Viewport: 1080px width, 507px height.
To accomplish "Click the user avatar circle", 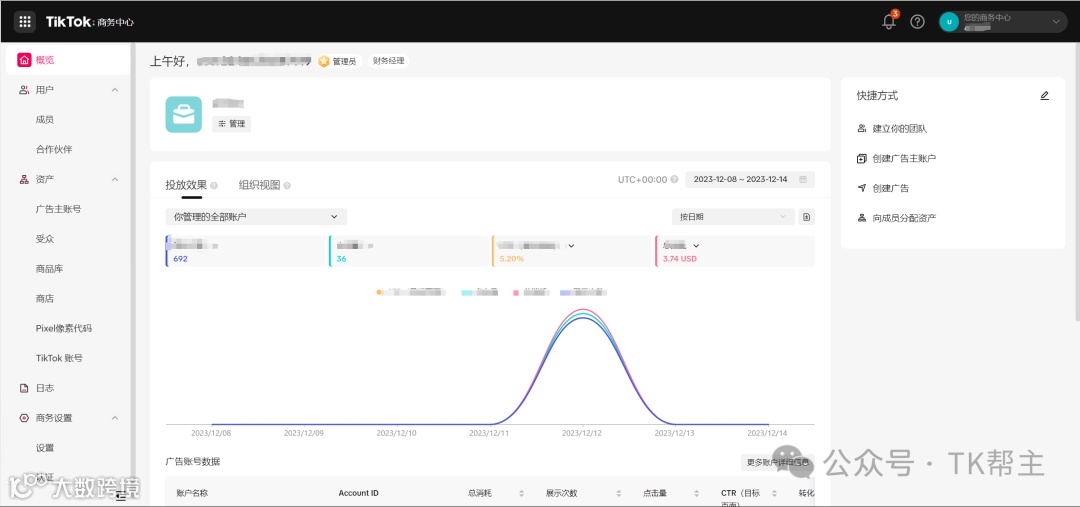I will click(x=949, y=21).
